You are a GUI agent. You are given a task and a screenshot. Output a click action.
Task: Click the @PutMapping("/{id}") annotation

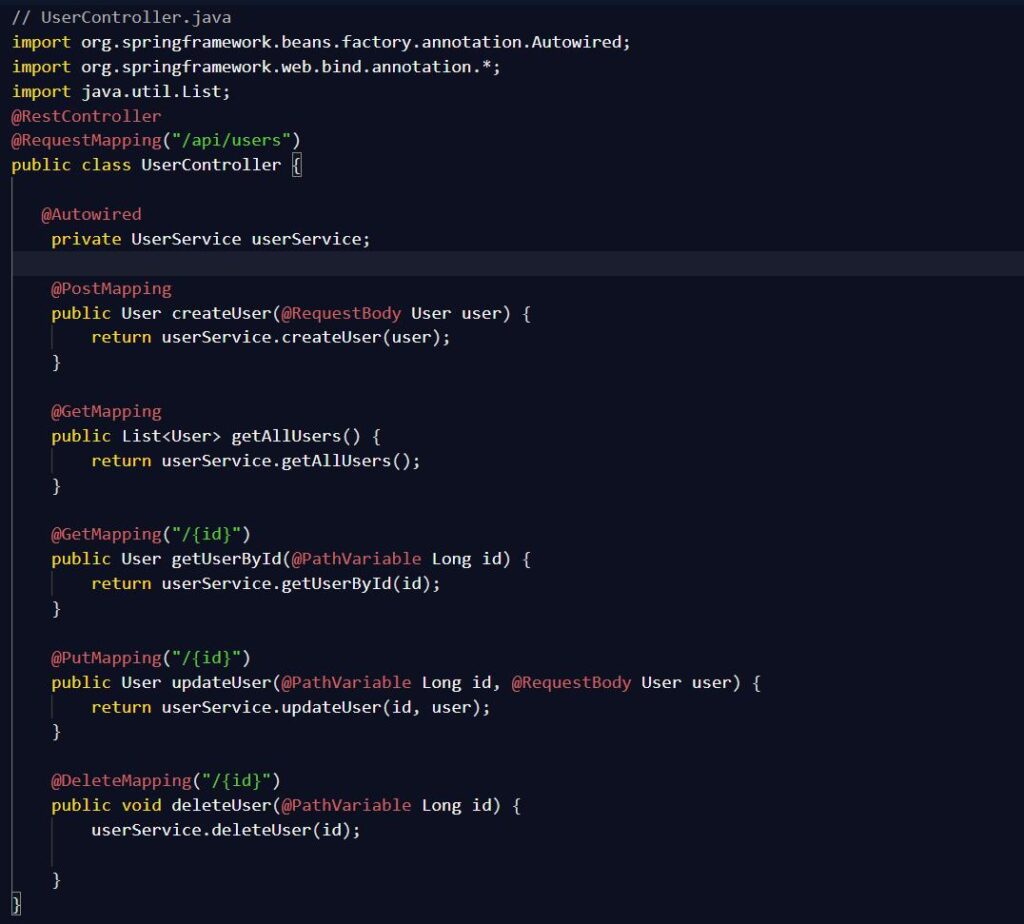point(151,658)
